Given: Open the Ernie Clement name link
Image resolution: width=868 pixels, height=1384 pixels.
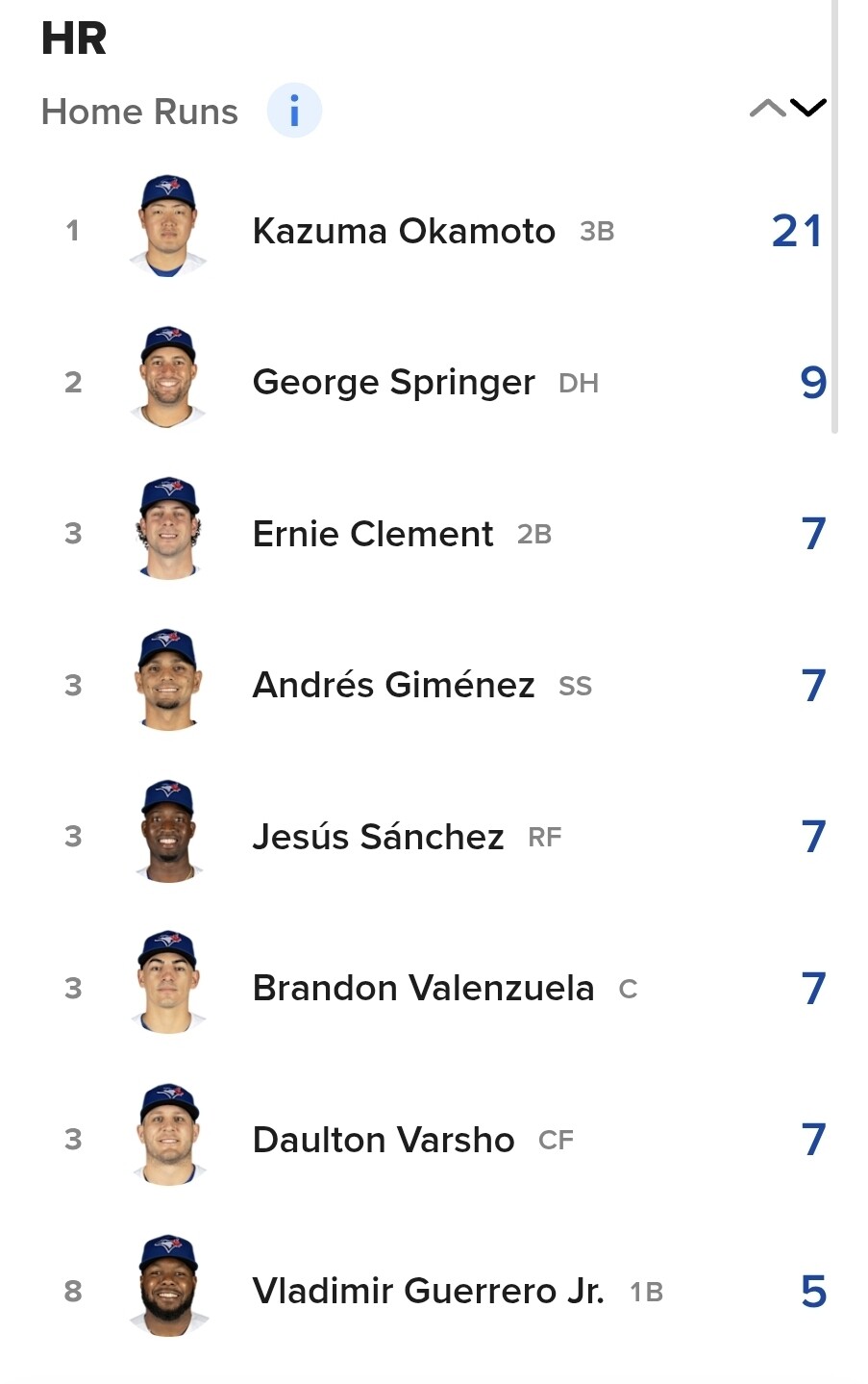Looking at the screenshot, I should tap(373, 534).
